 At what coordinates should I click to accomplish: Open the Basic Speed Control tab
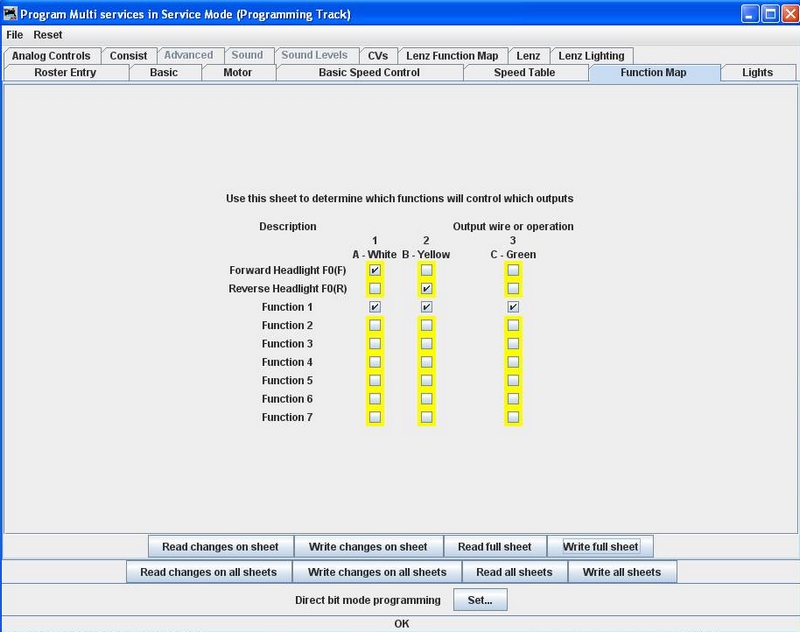tap(369, 72)
